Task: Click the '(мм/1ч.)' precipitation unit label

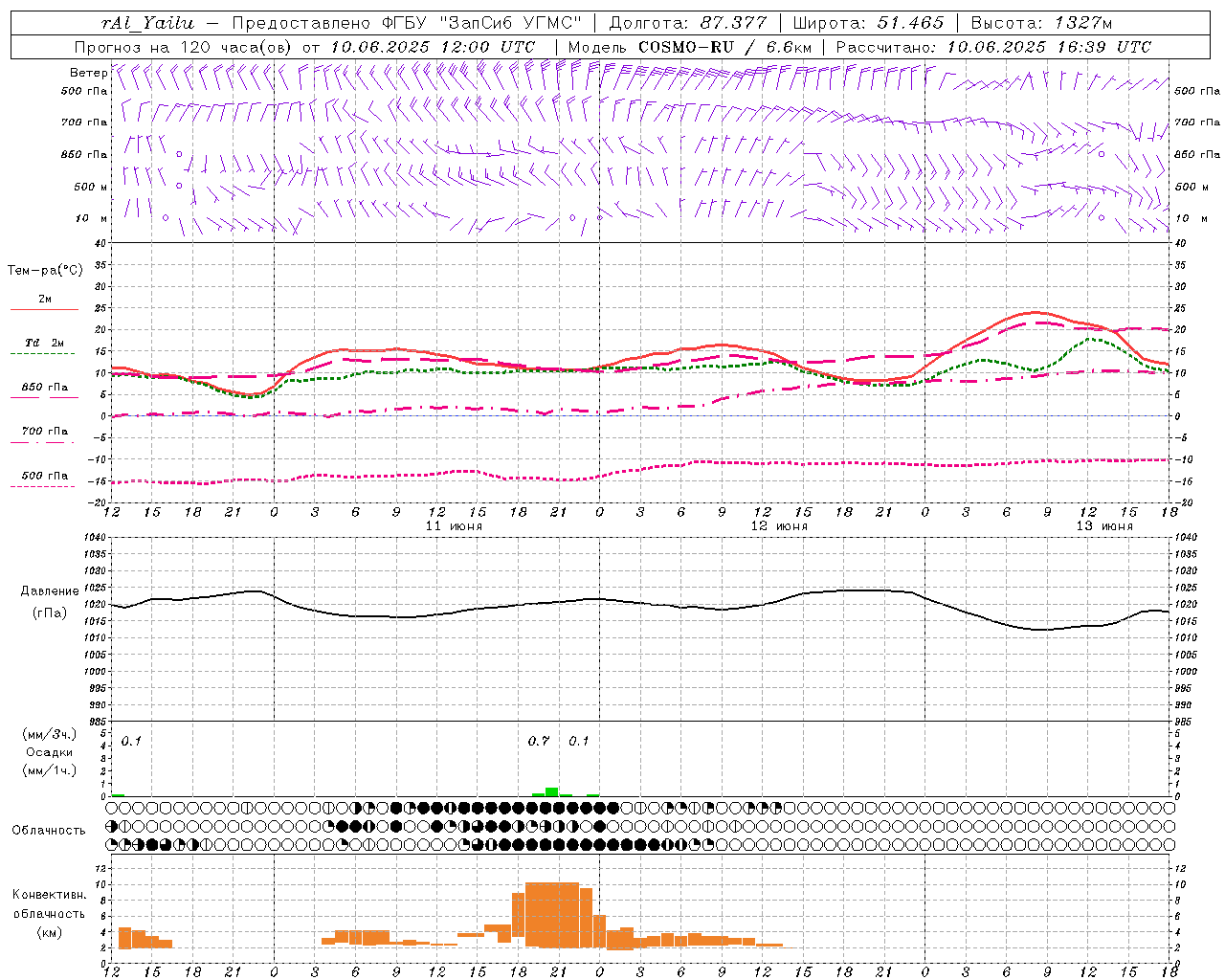Action: tap(50, 770)
